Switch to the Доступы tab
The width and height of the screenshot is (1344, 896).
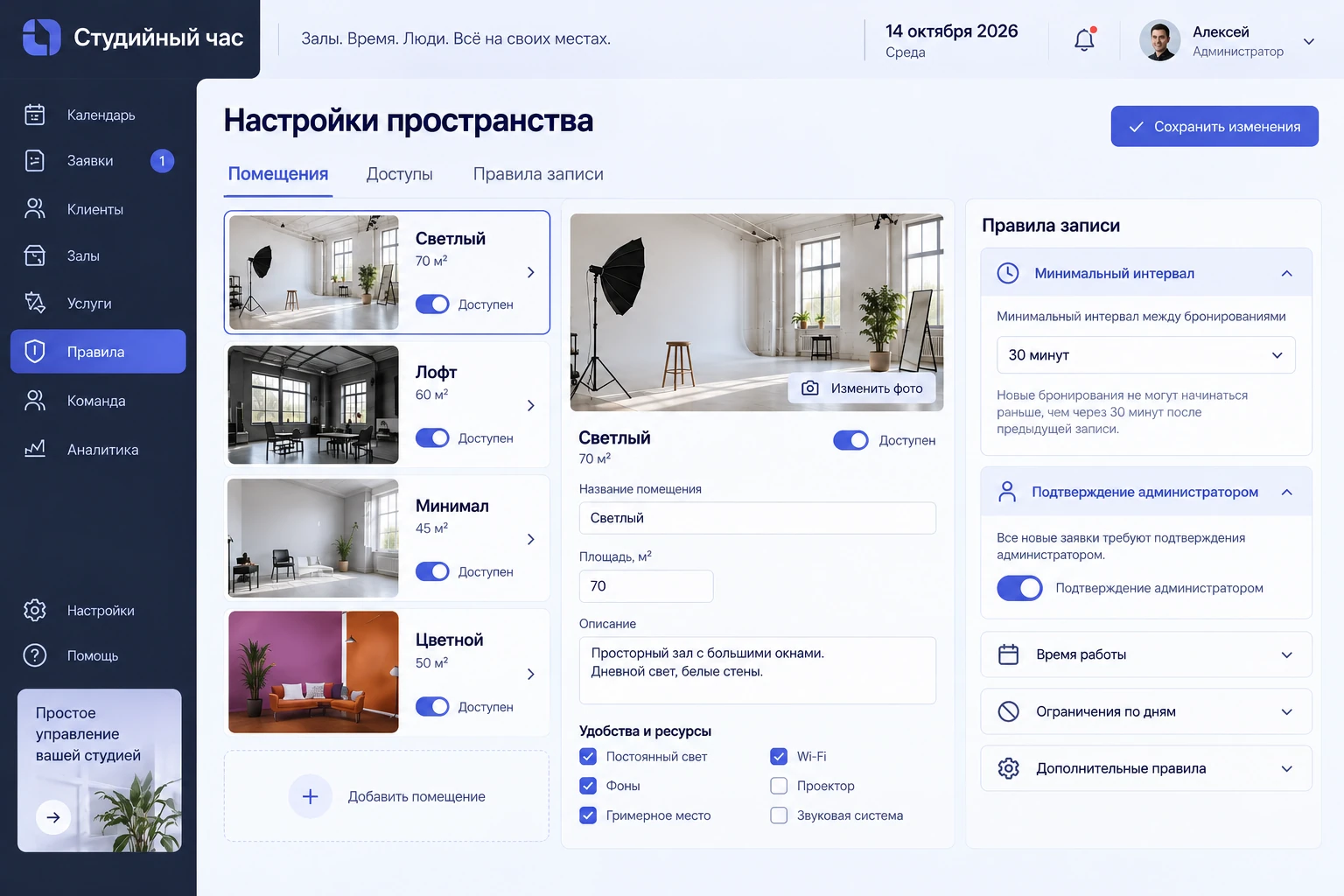[399, 174]
